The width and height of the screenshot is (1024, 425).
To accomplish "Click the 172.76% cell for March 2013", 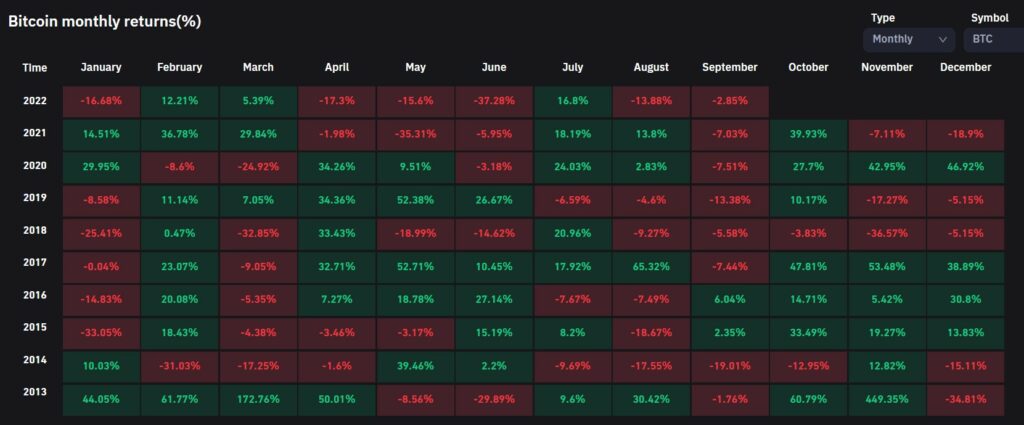I will 258,399.
